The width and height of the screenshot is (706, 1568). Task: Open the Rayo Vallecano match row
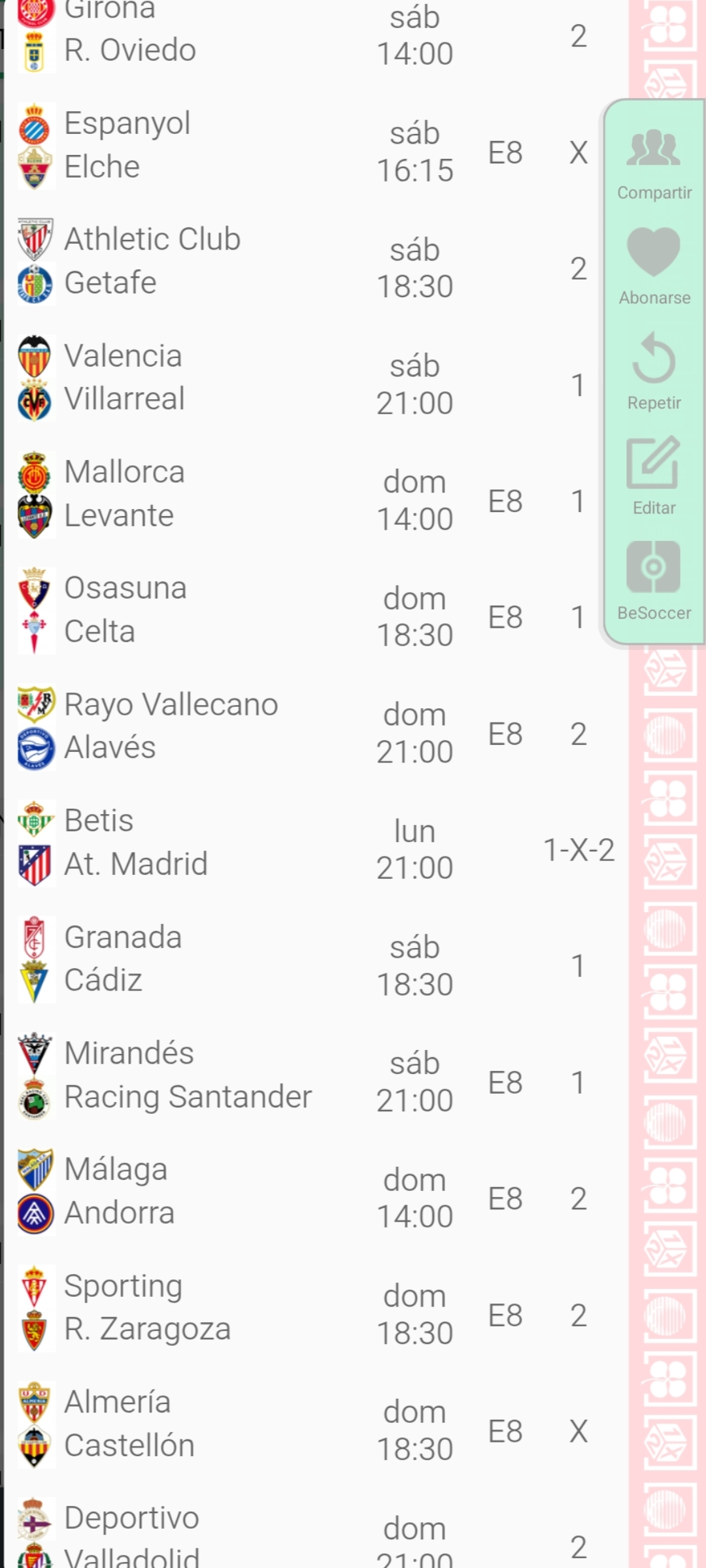point(196,726)
